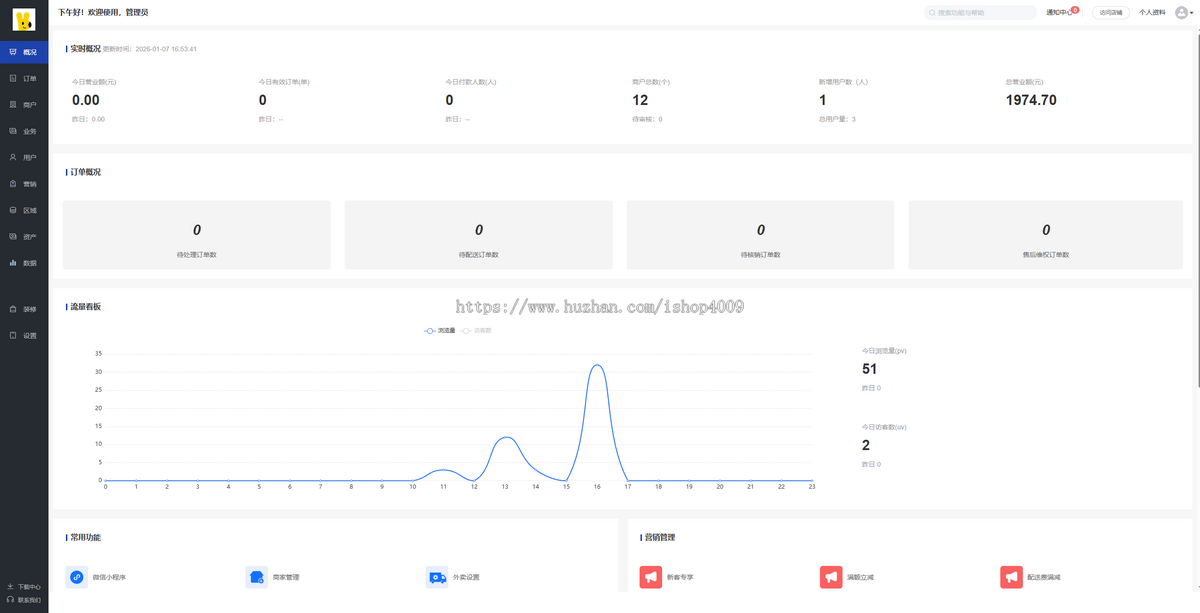Open the 微信小程序 shortcut icon
The width and height of the screenshot is (1200, 613).
(x=77, y=577)
